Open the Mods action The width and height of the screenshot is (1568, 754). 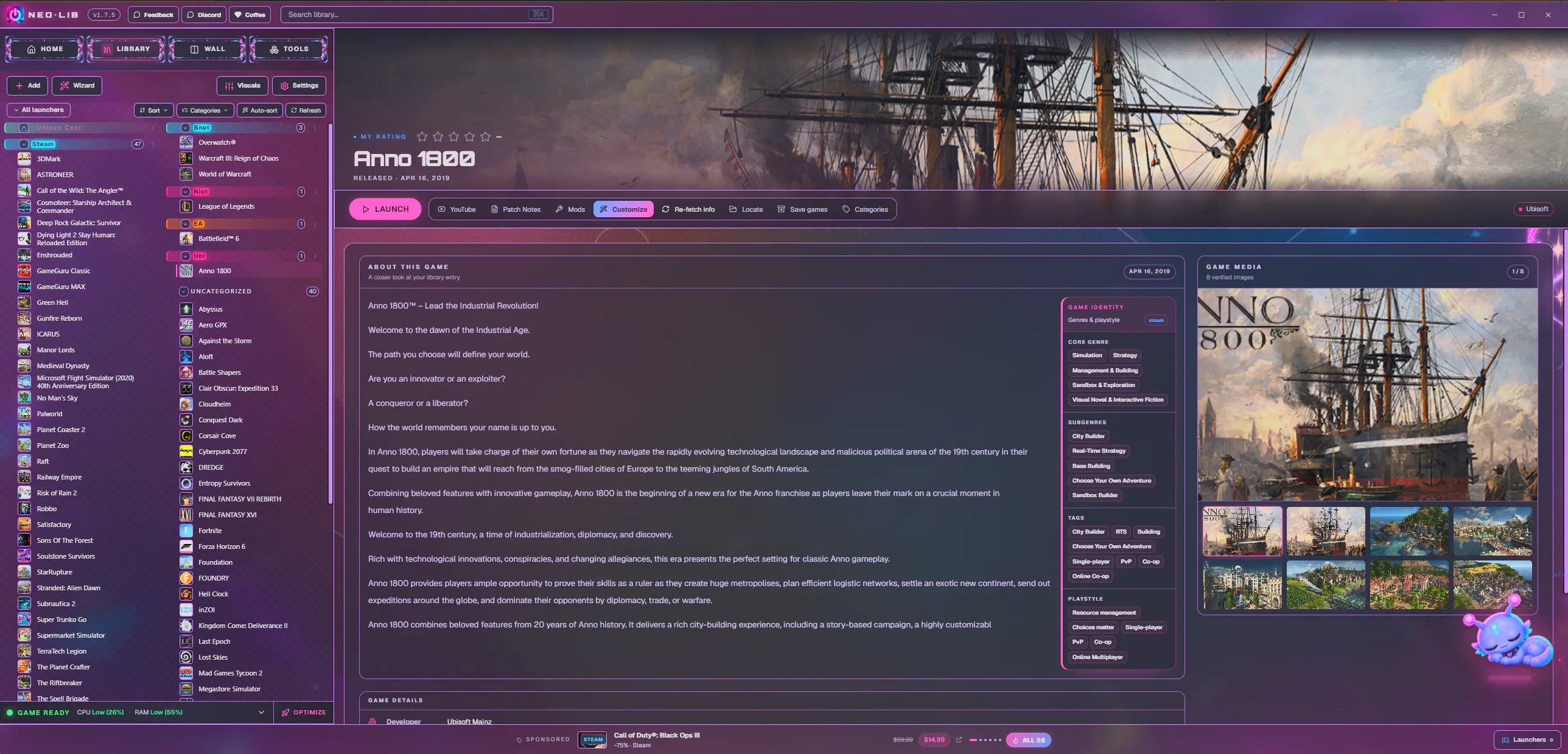pyautogui.click(x=570, y=209)
